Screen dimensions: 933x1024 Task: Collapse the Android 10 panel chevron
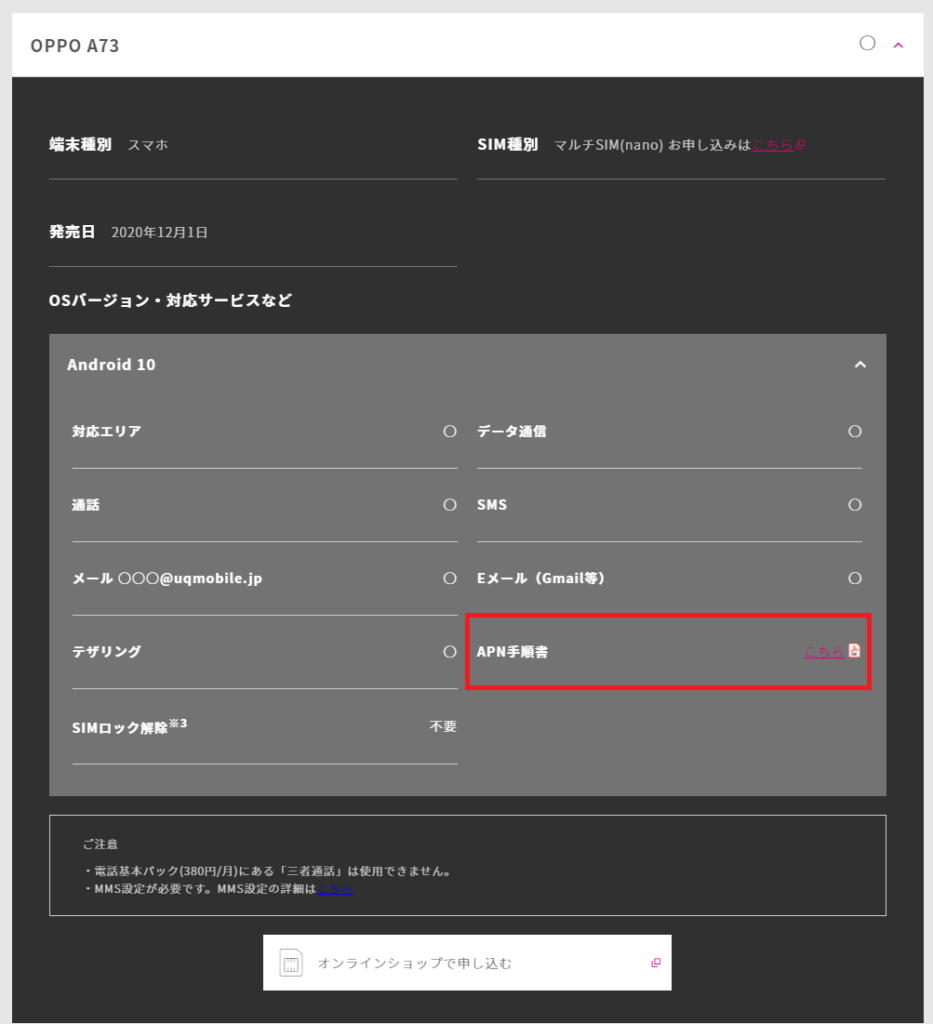(x=861, y=364)
